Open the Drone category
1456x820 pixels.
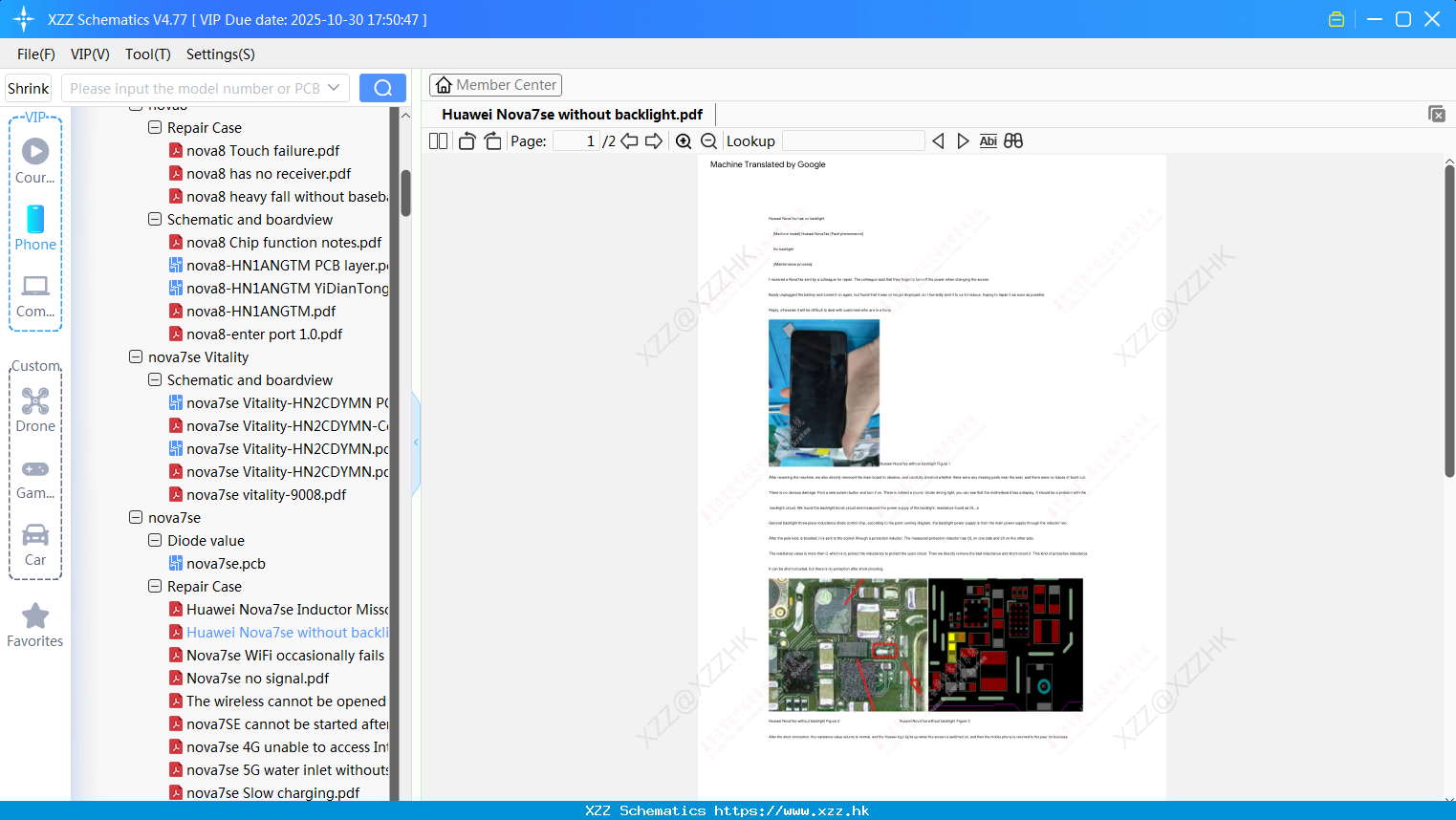[35, 411]
